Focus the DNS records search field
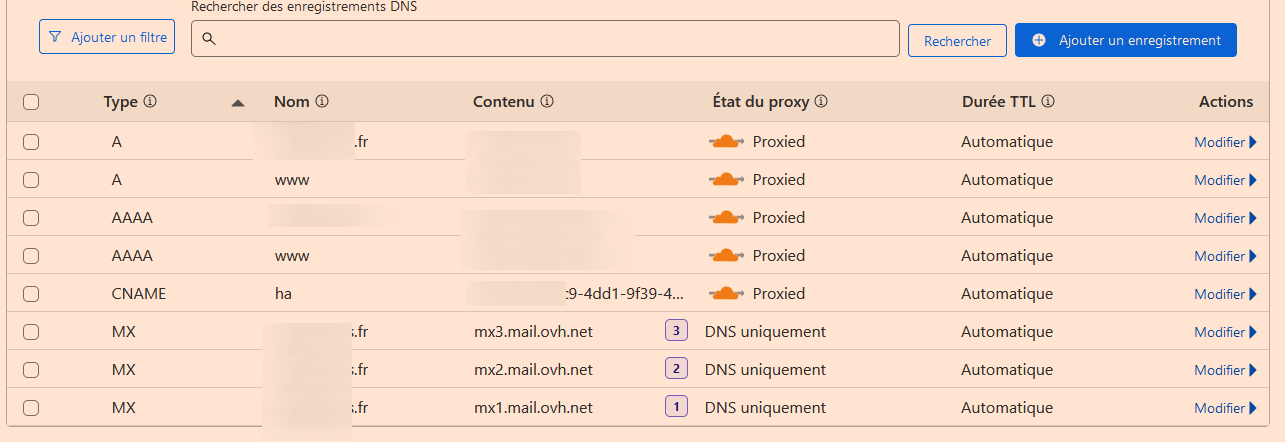This screenshot has width=1285, height=442. 545,39
